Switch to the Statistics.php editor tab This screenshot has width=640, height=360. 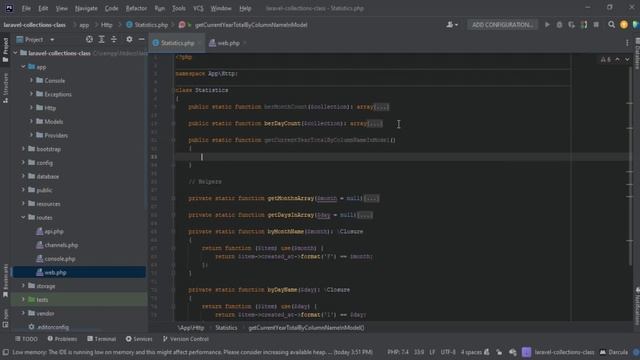coord(176,43)
